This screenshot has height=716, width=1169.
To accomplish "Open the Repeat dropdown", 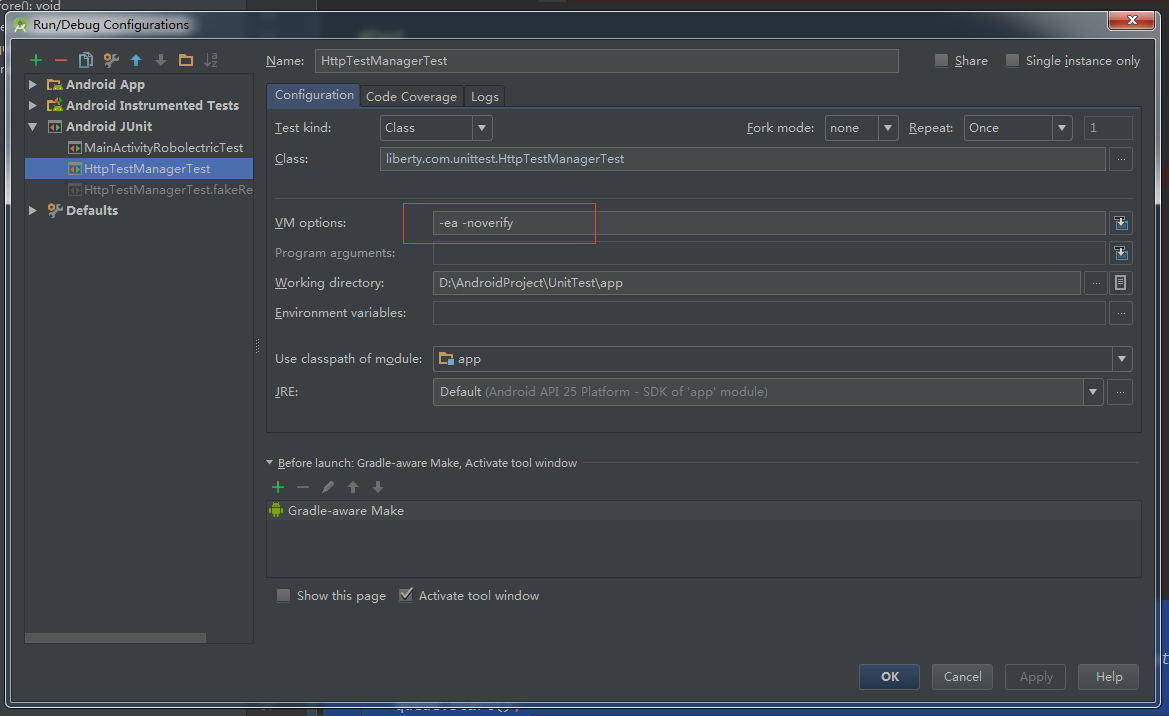I will (x=1062, y=128).
